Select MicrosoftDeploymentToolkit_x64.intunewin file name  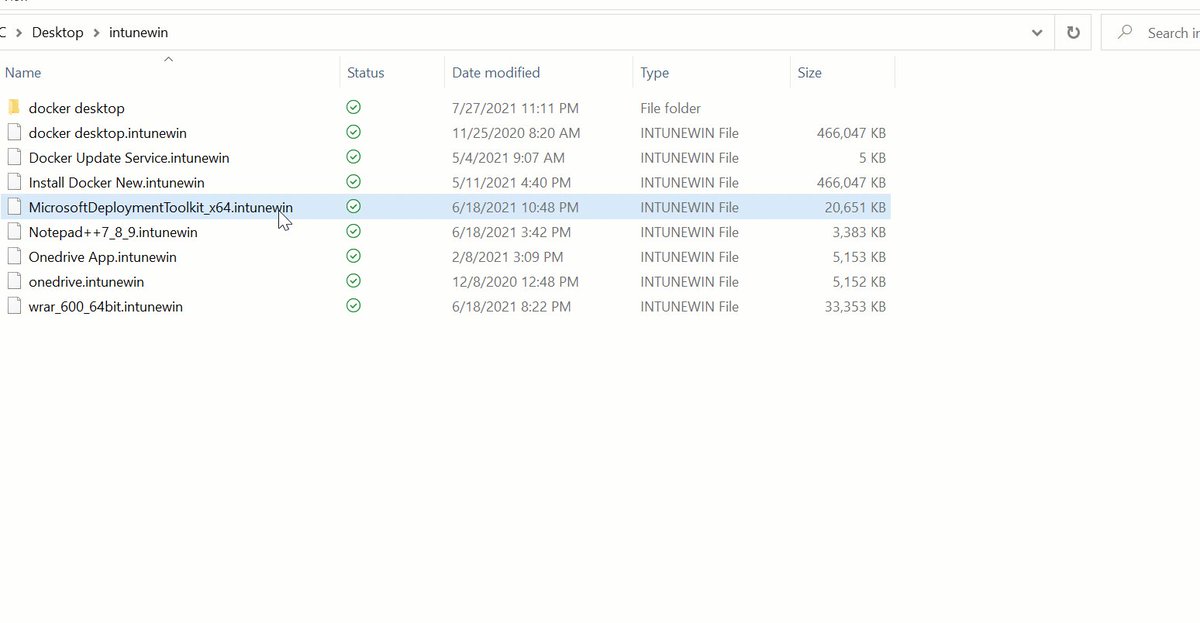pyautogui.click(x=161, y=207)
